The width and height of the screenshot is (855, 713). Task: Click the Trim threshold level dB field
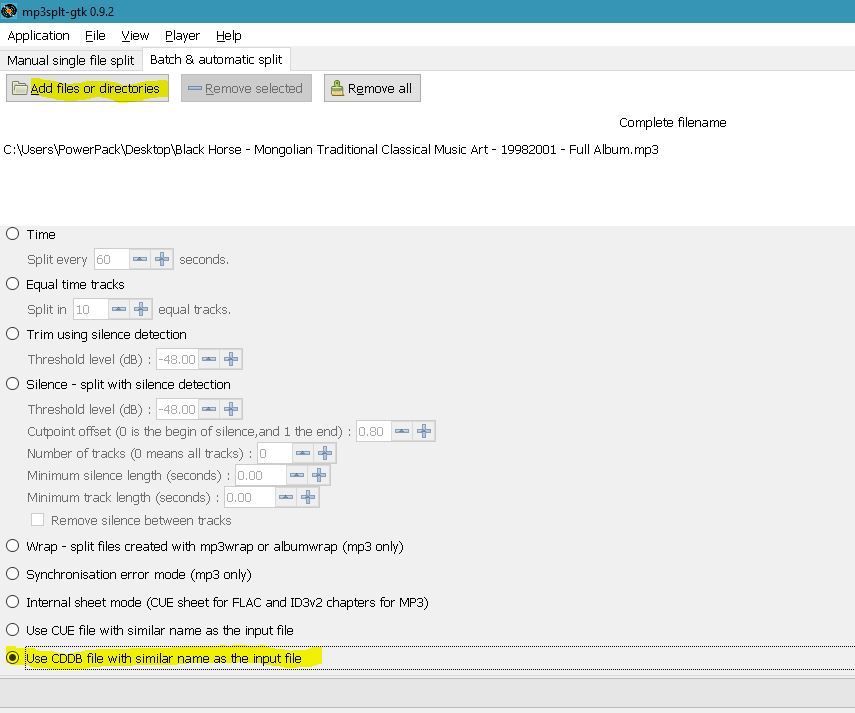[x=177, y=360]
